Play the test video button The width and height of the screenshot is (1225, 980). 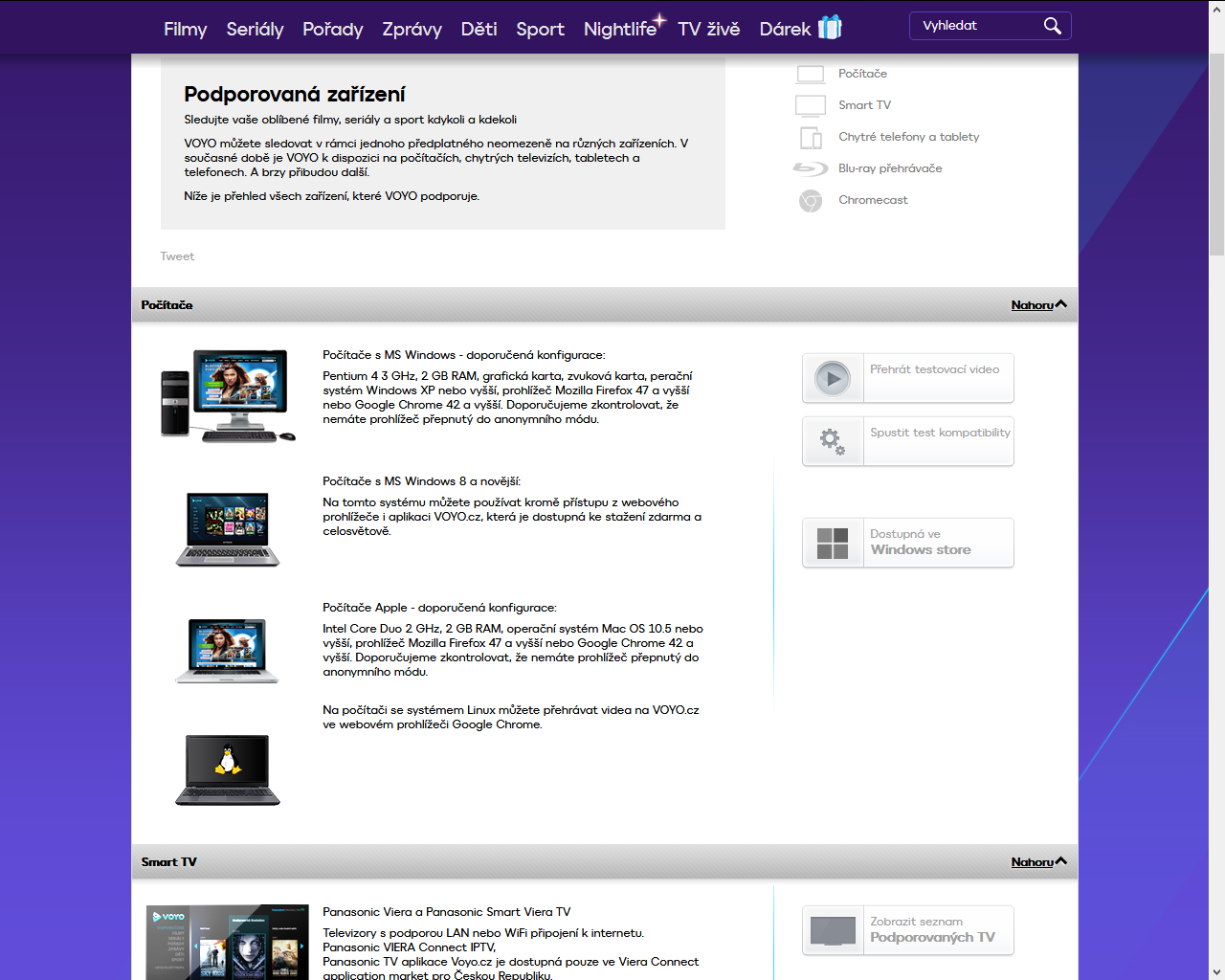point(907,378)
